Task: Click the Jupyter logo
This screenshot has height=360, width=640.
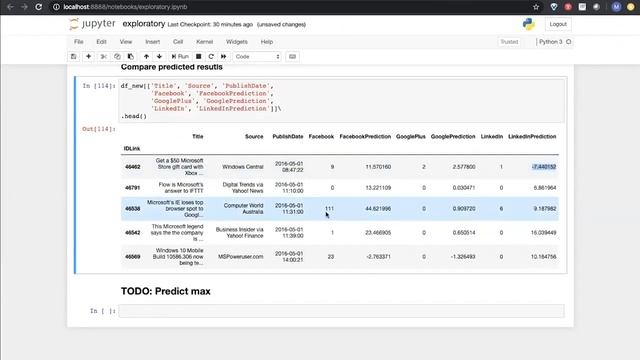Action: (x=93, y=24)
